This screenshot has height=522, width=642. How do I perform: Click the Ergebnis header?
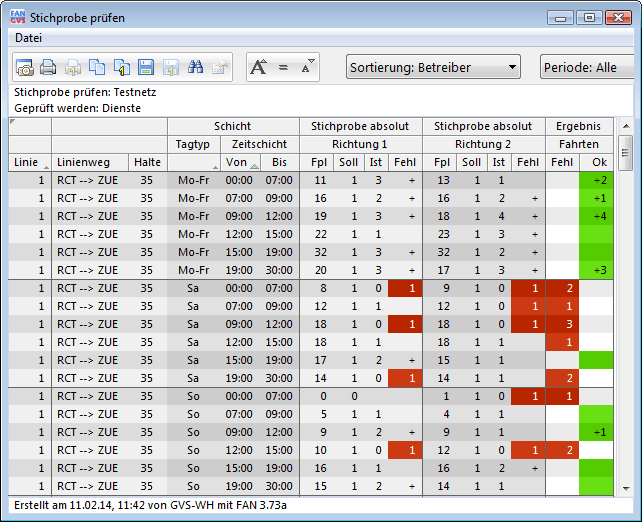click(579, 126)
